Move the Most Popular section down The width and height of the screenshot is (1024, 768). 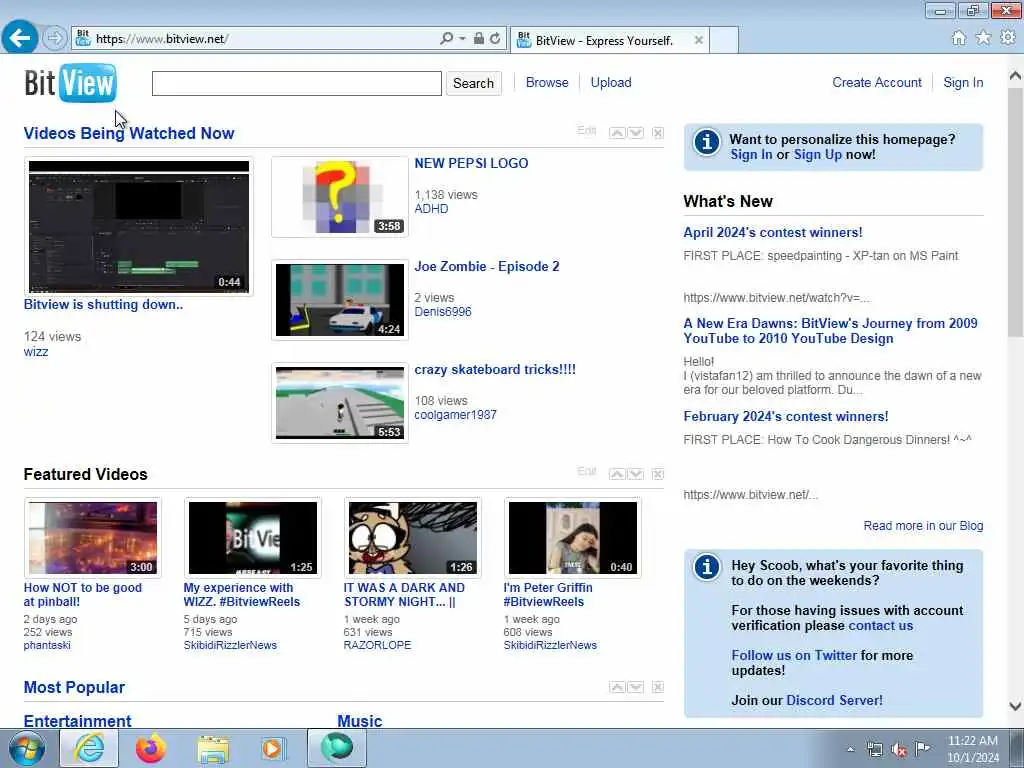tap(635, 687)
